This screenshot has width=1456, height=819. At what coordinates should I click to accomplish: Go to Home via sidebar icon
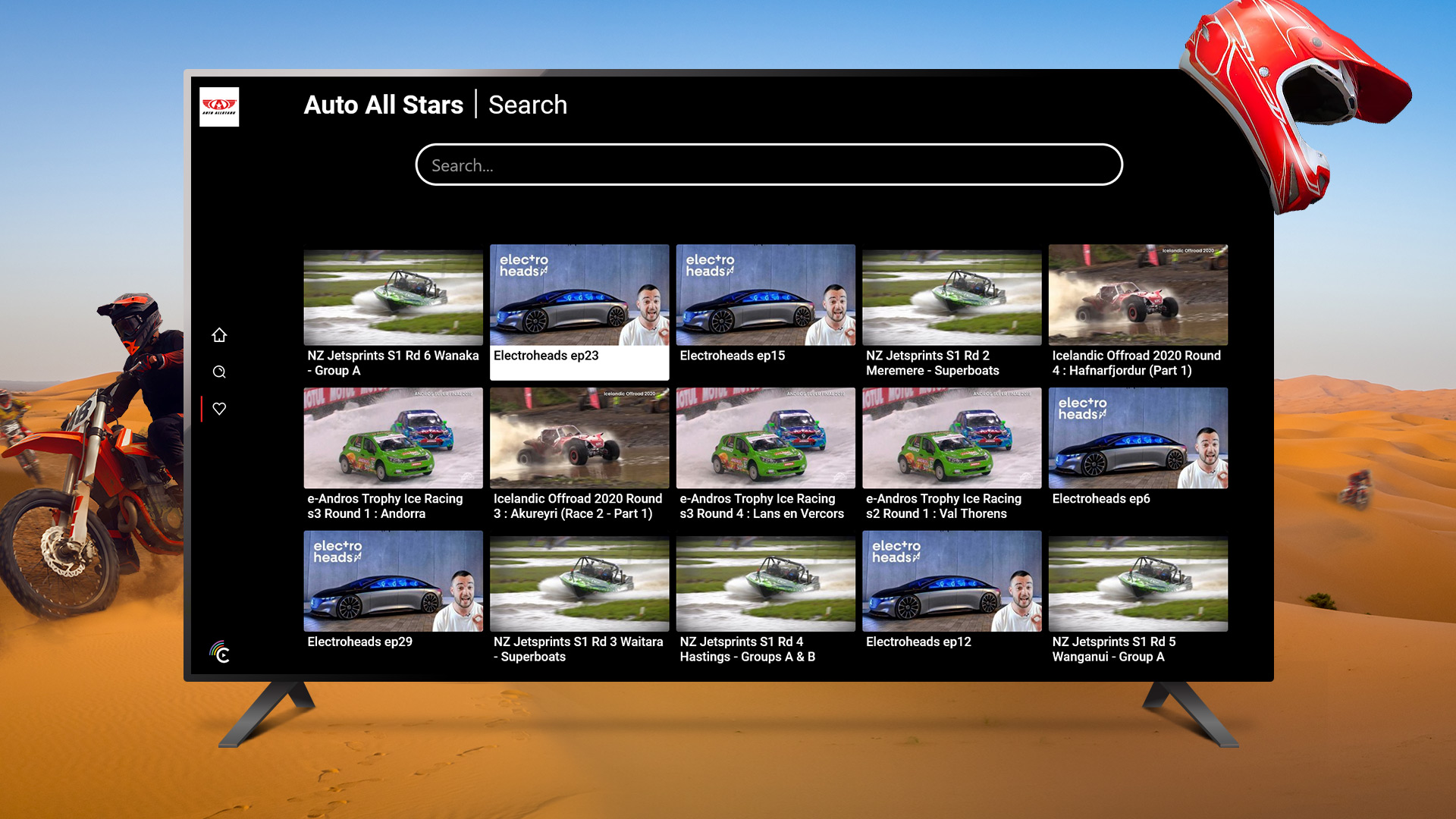coord(219,334)
